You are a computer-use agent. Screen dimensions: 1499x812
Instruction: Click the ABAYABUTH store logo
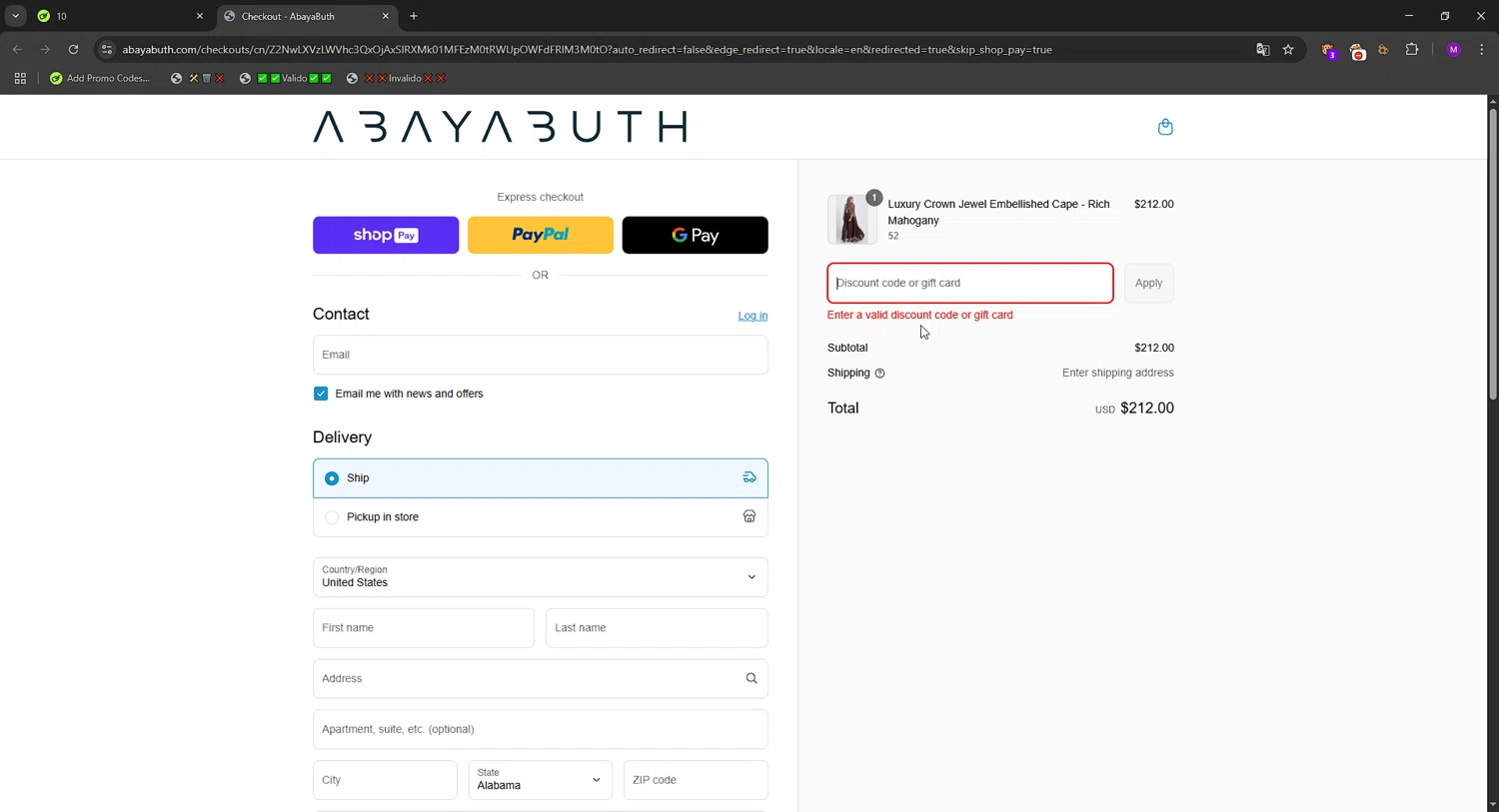(x=500, y=127)
